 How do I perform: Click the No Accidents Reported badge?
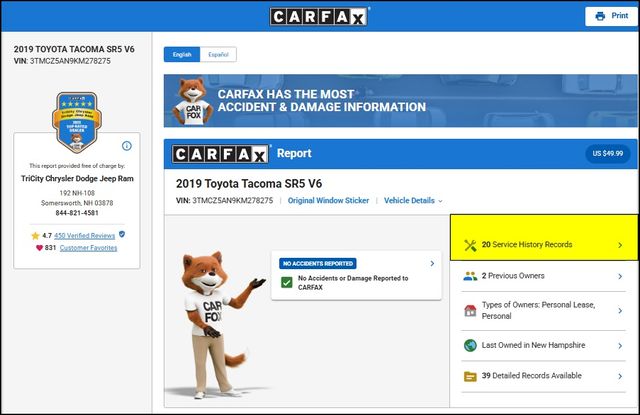(318, 264)
